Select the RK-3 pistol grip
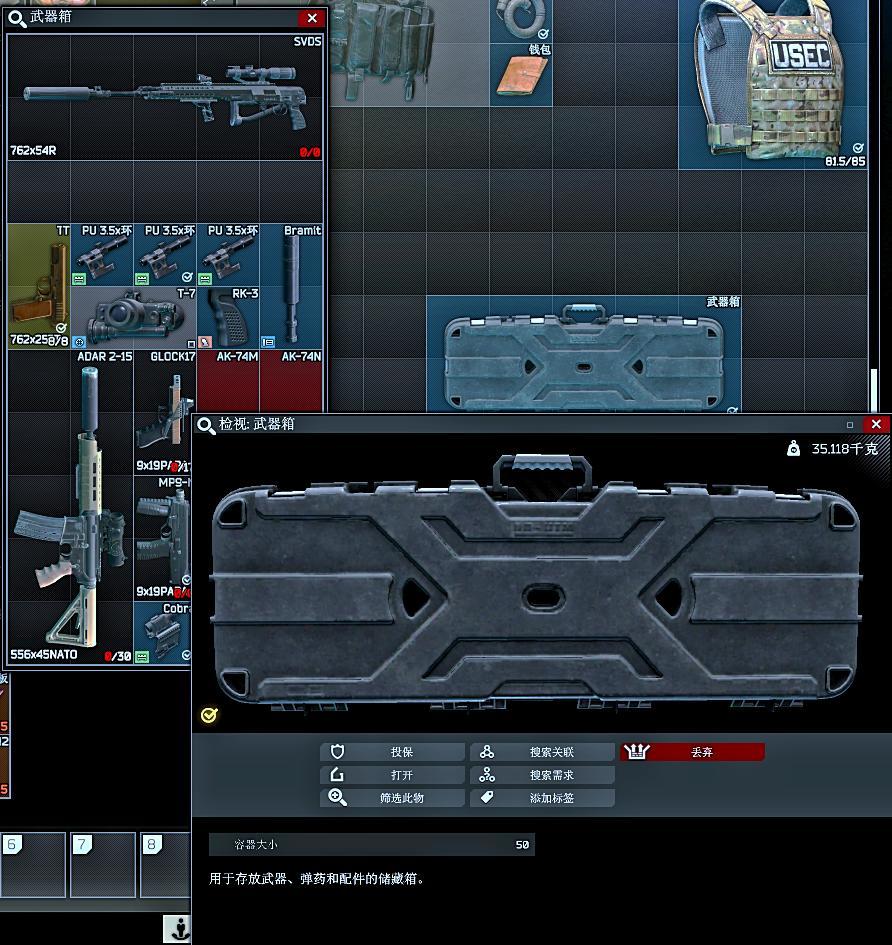 [x=228, y=318]
